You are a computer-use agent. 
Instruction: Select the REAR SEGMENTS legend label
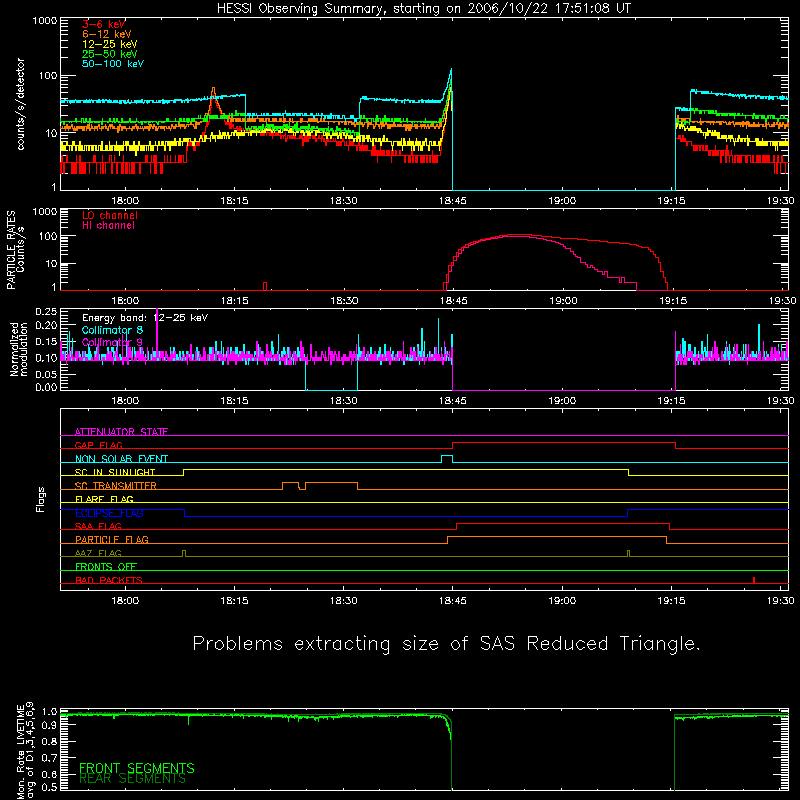pos(132,779)
